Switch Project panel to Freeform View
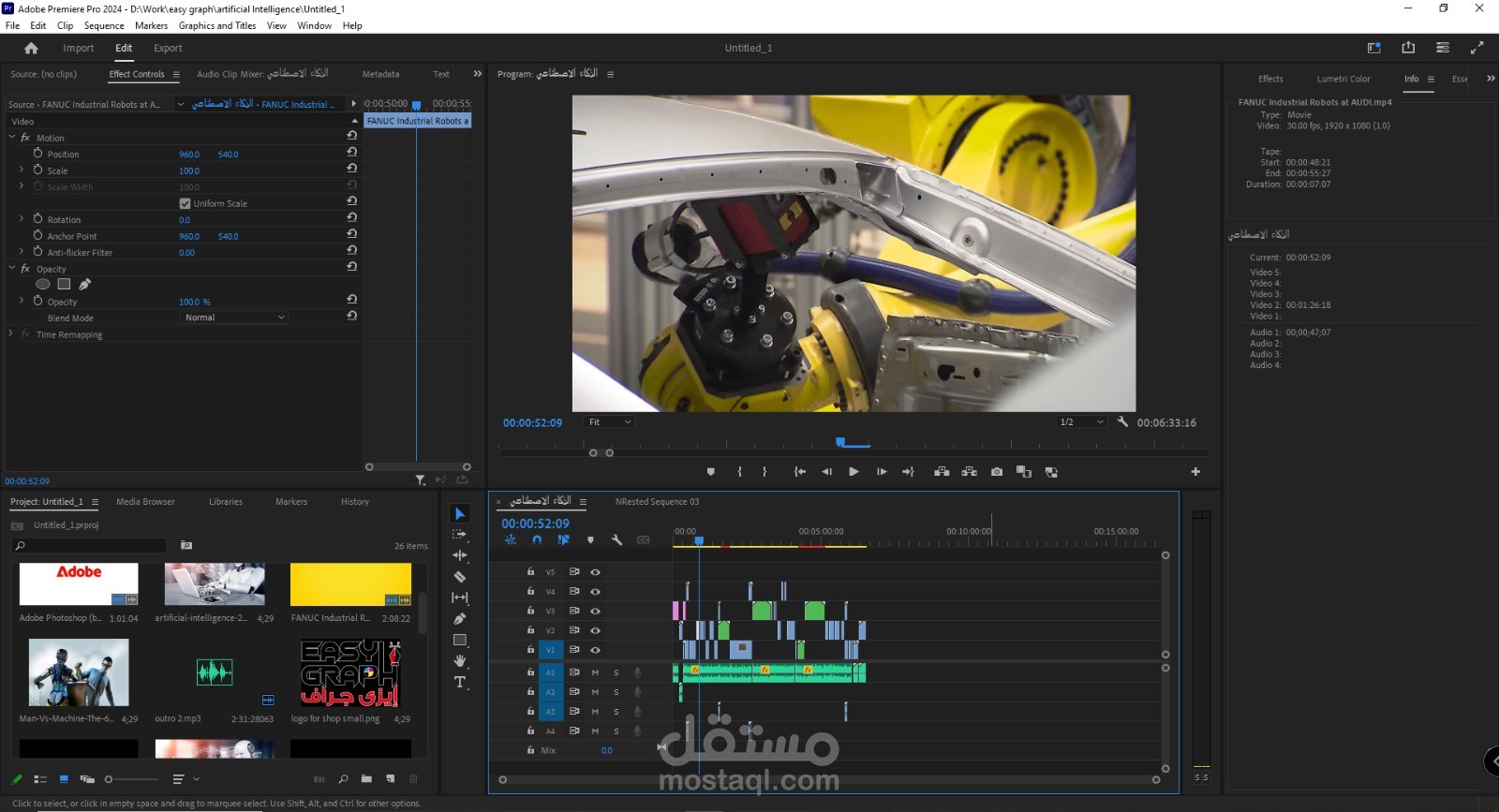 pos(87,779)
